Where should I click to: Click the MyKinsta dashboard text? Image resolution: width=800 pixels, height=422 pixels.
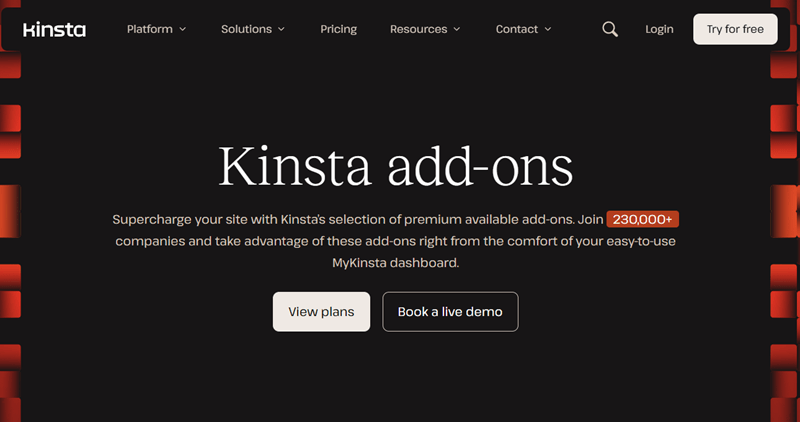396,263
